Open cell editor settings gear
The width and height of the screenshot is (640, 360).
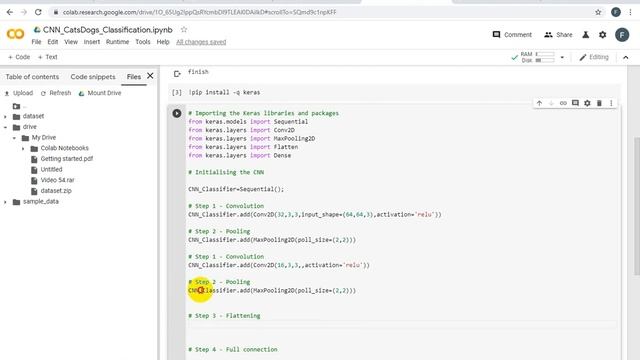(x=587, y=103)
